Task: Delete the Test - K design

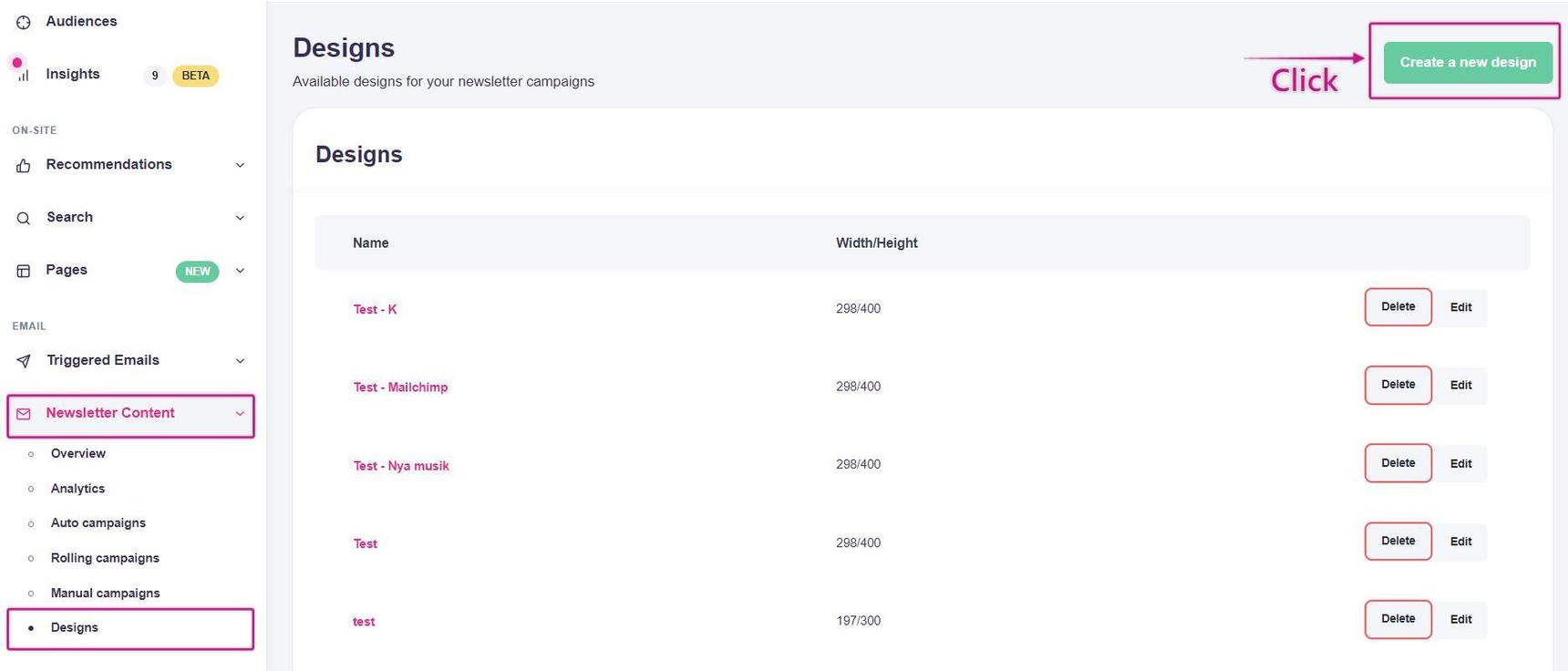Action: [x=1398, y=307]
